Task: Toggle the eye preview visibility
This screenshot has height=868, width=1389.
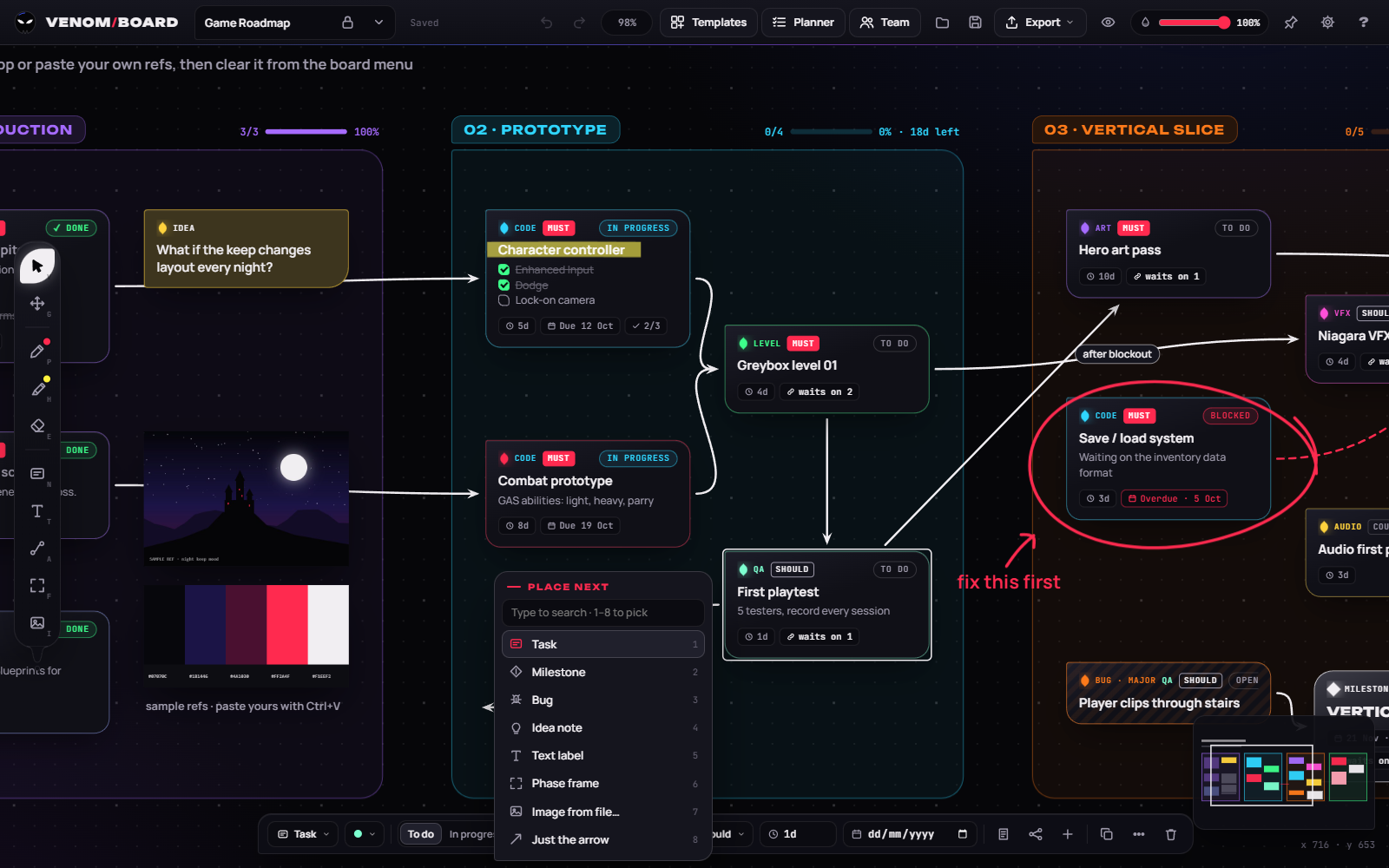Action: click(x=1108, y=23)
